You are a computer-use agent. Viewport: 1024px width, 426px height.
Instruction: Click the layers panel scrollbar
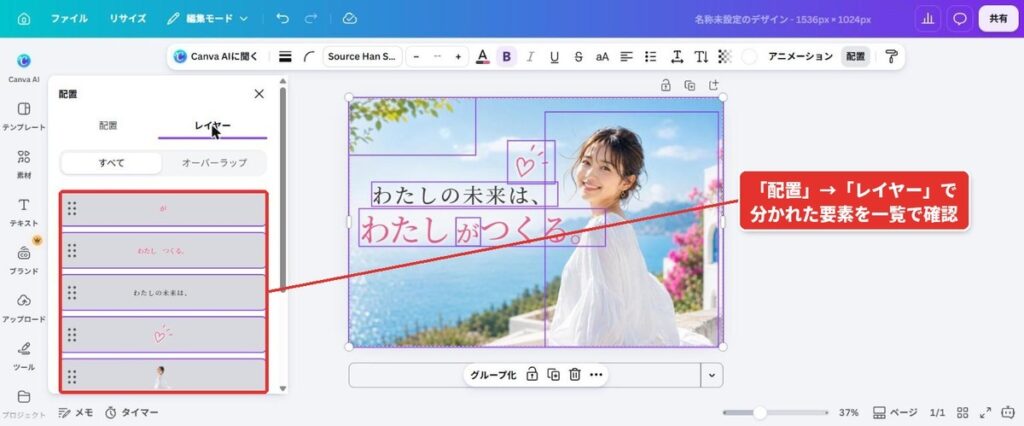[283, 189]
